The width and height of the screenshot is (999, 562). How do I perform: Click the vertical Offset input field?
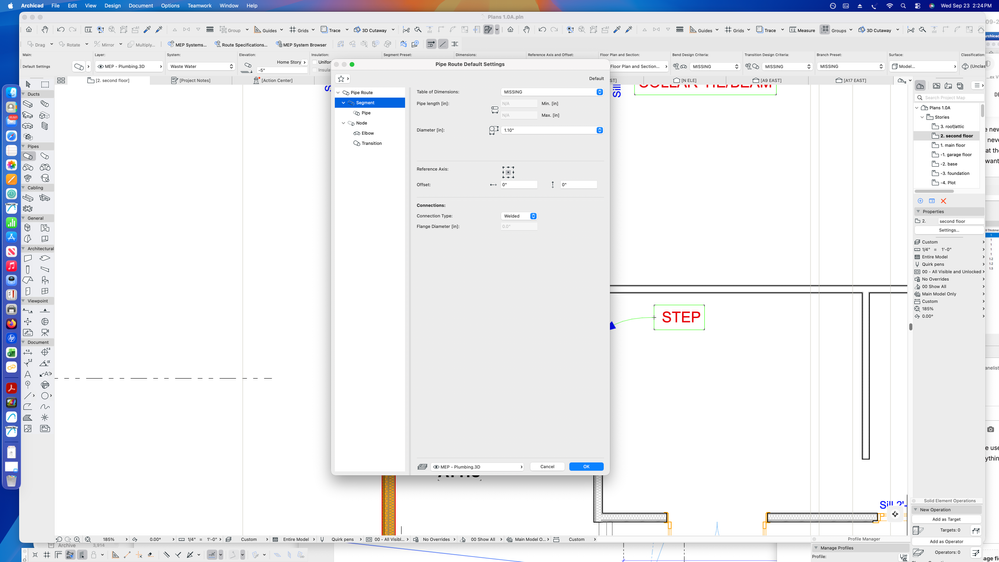579,185
